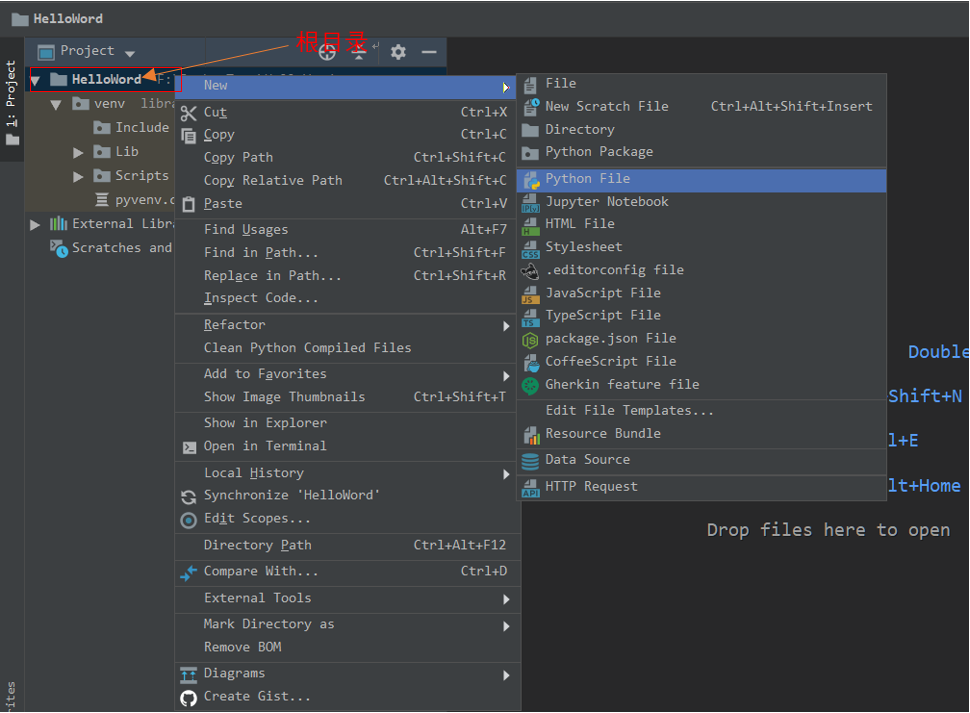Click the TypeScript File icon
This screenshot has height=713, width=970.
coord(531,317)
